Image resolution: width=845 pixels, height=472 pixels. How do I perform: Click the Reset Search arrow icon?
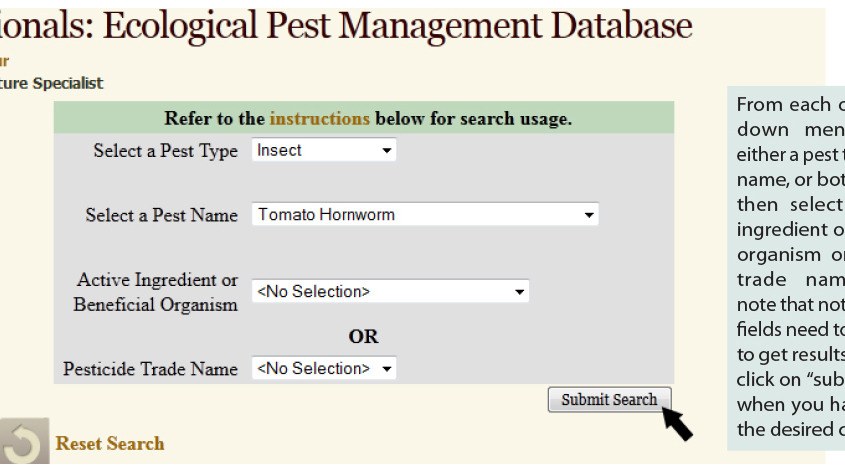22,444
